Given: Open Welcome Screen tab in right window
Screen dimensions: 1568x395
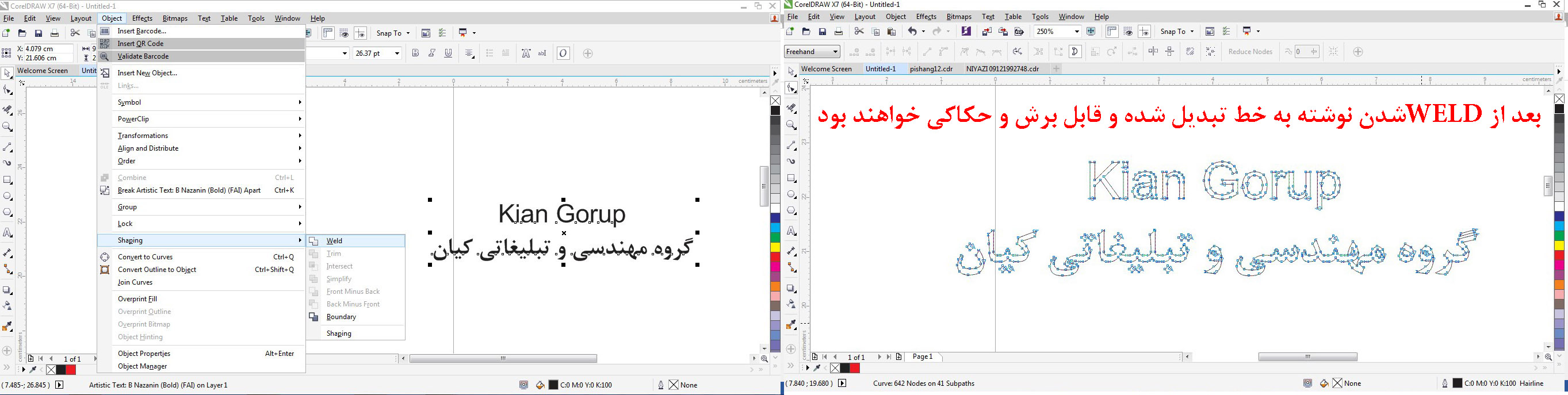Looking at the screenshot, I should 826,69.
